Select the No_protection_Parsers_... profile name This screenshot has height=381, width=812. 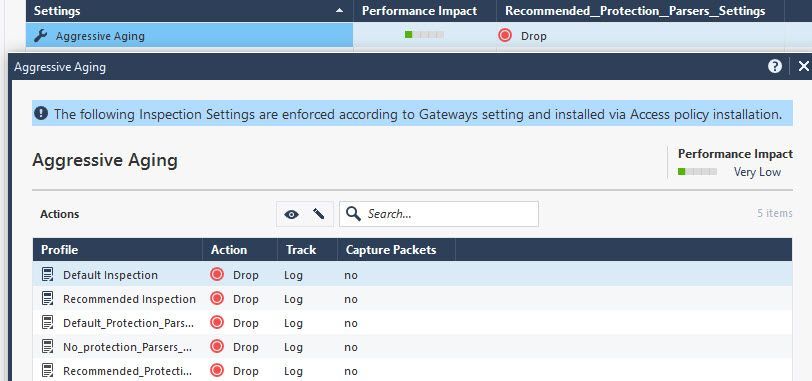(x=127, y=347)
